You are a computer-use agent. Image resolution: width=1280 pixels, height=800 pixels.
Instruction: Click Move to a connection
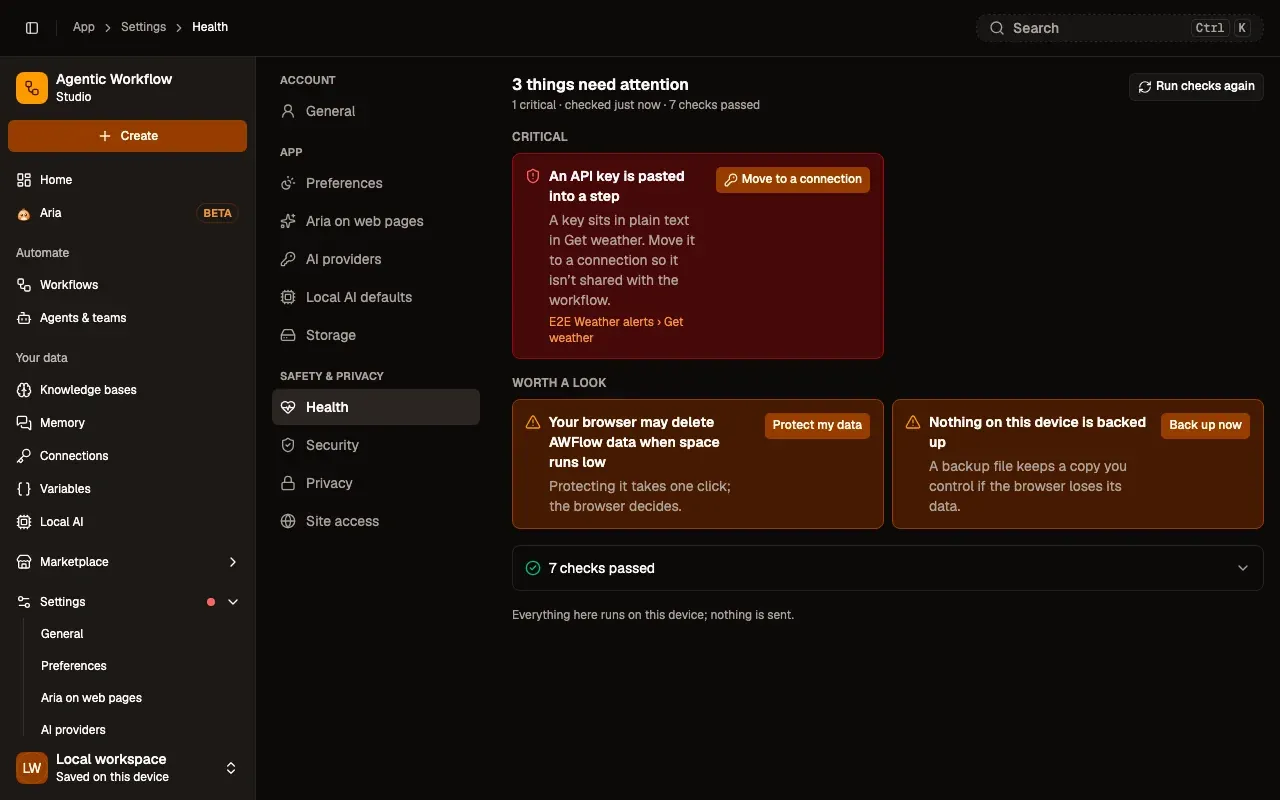(793, 179)
